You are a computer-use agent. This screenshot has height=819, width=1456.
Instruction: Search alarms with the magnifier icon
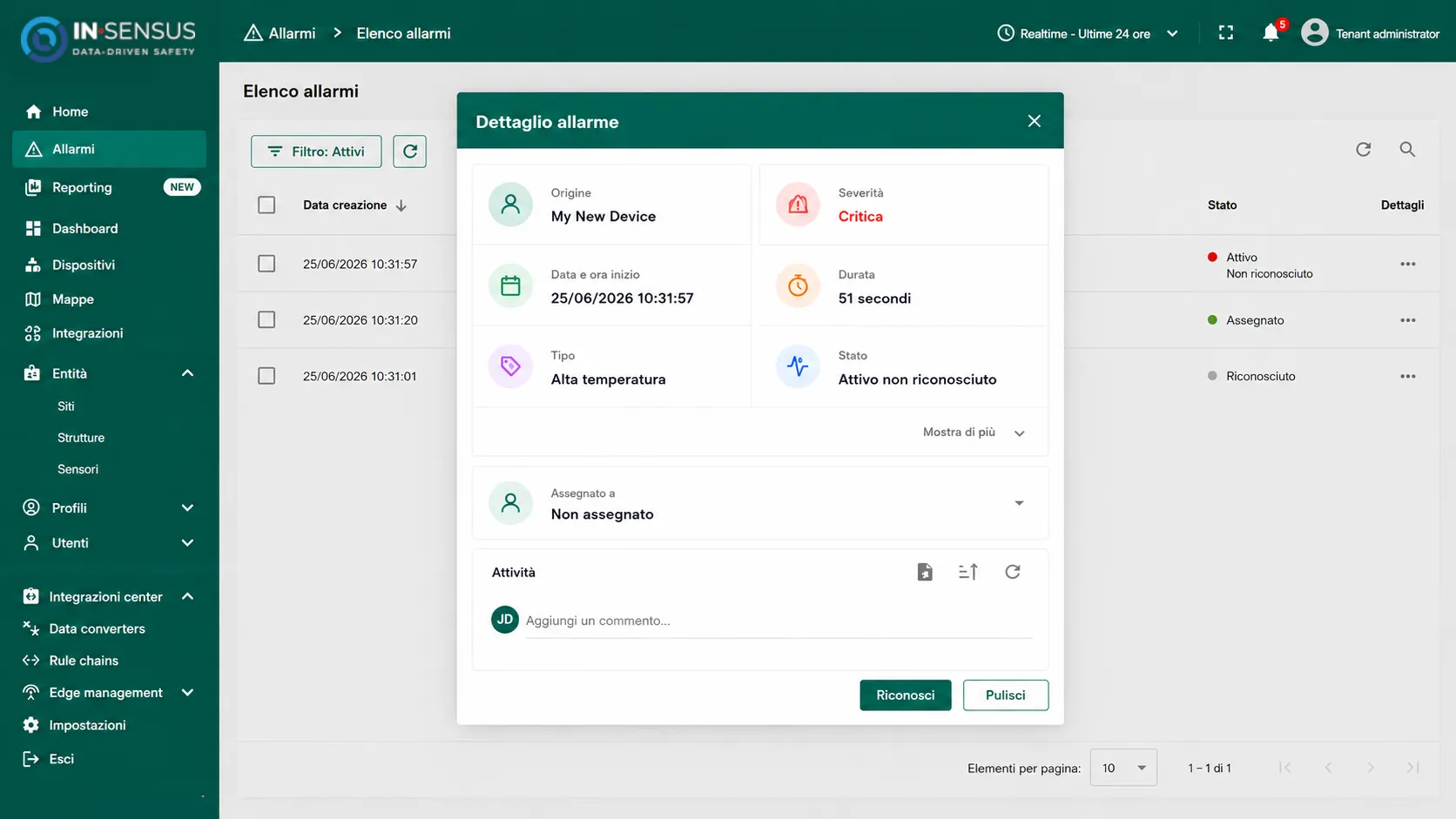(x=1407, y=150)
